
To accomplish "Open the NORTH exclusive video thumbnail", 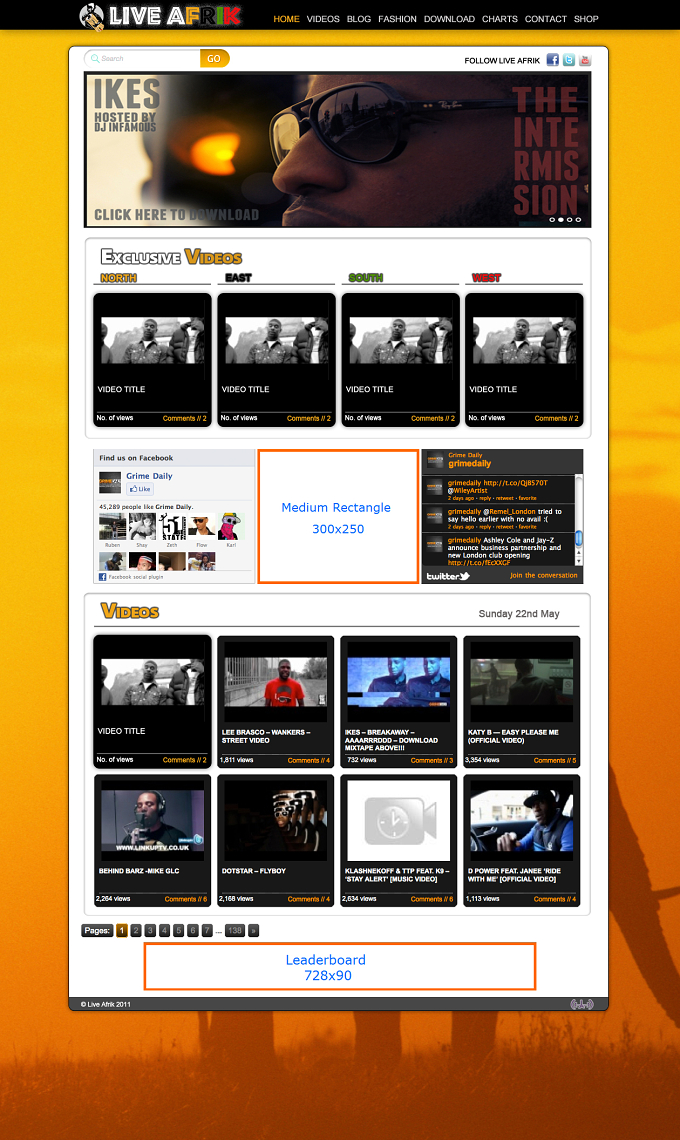I will [152, 340].
